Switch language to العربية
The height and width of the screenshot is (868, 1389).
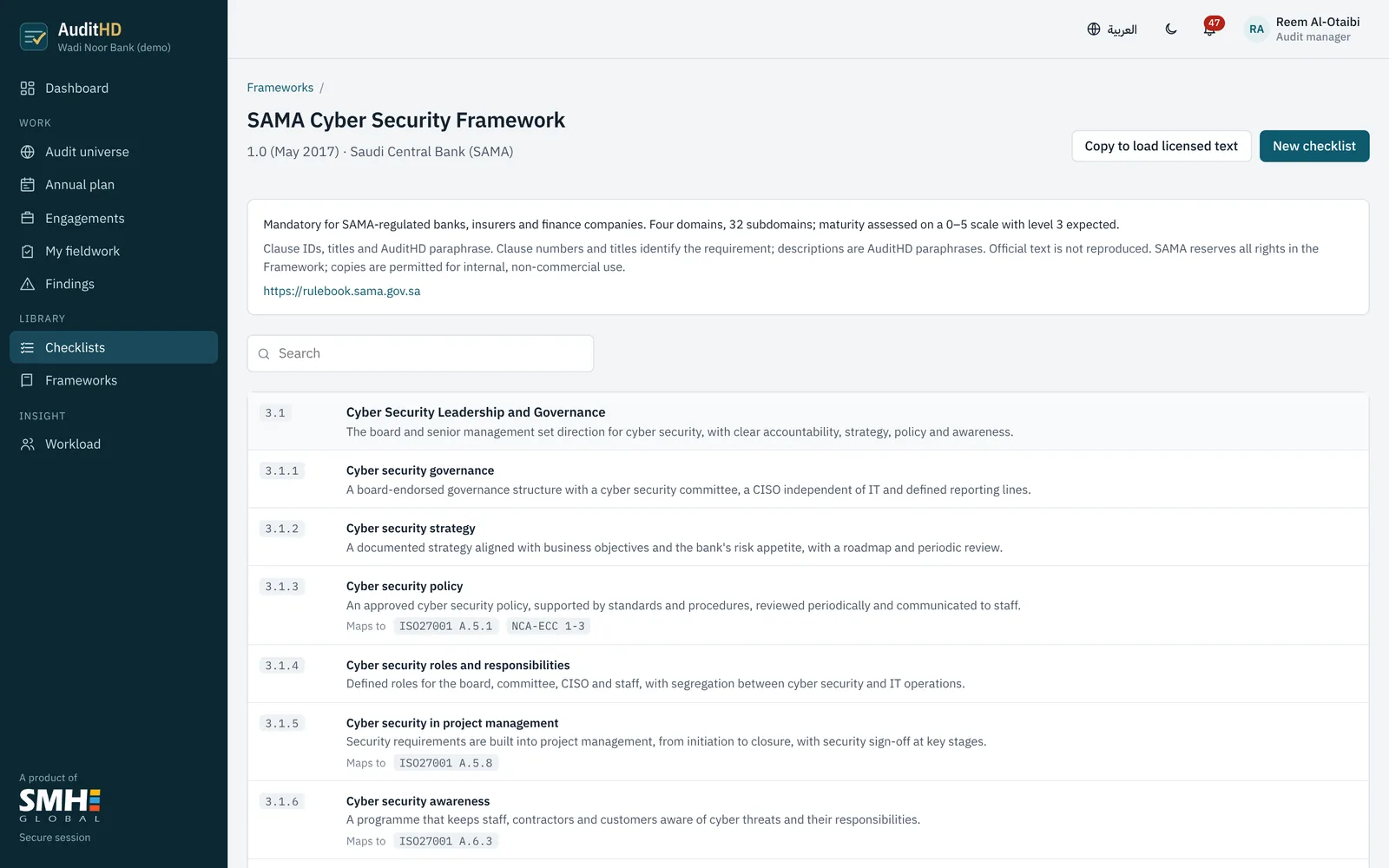(1122, 30)
